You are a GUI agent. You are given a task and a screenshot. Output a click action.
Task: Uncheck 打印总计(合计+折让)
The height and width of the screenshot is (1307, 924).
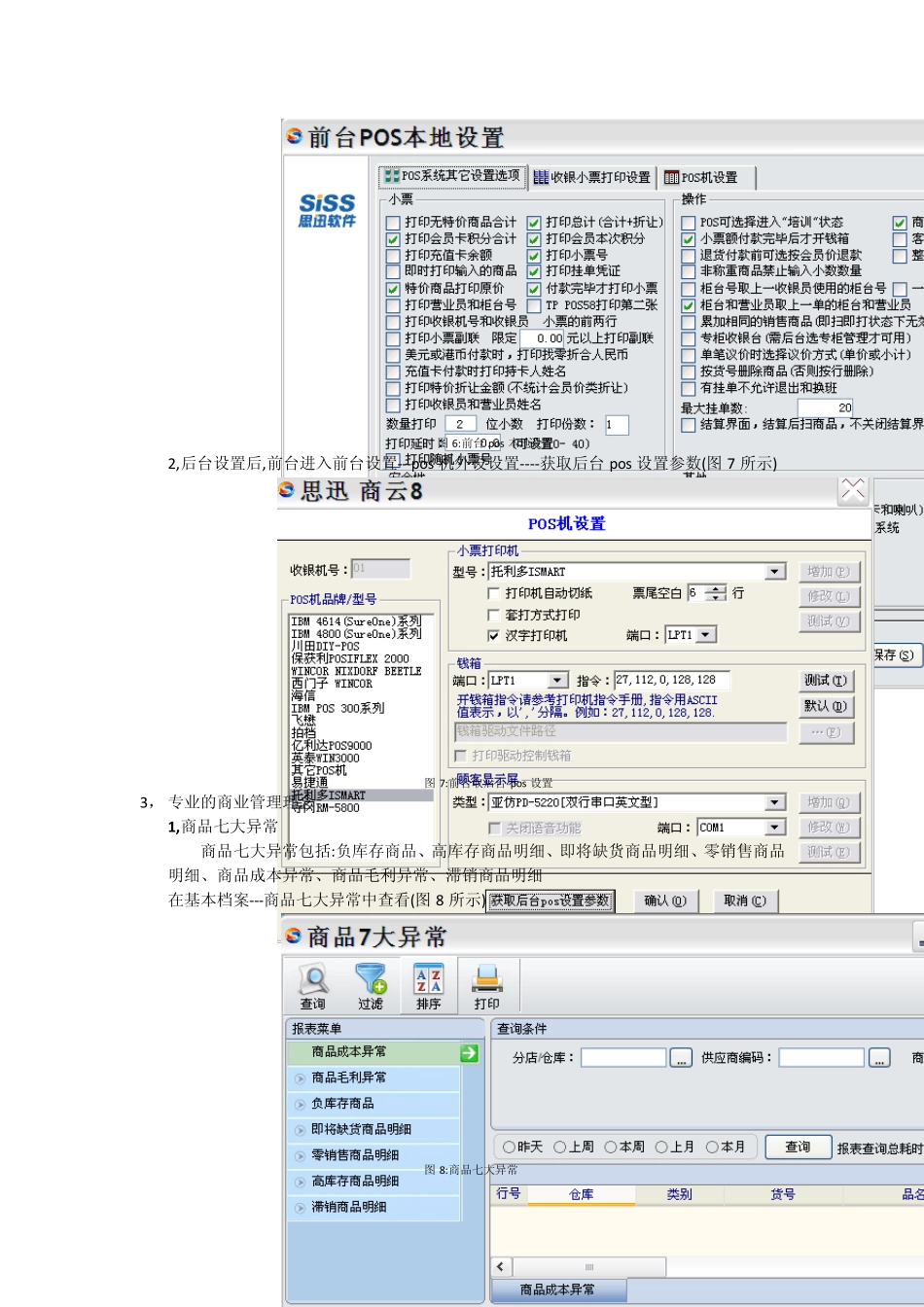click(x=534, y=223)
